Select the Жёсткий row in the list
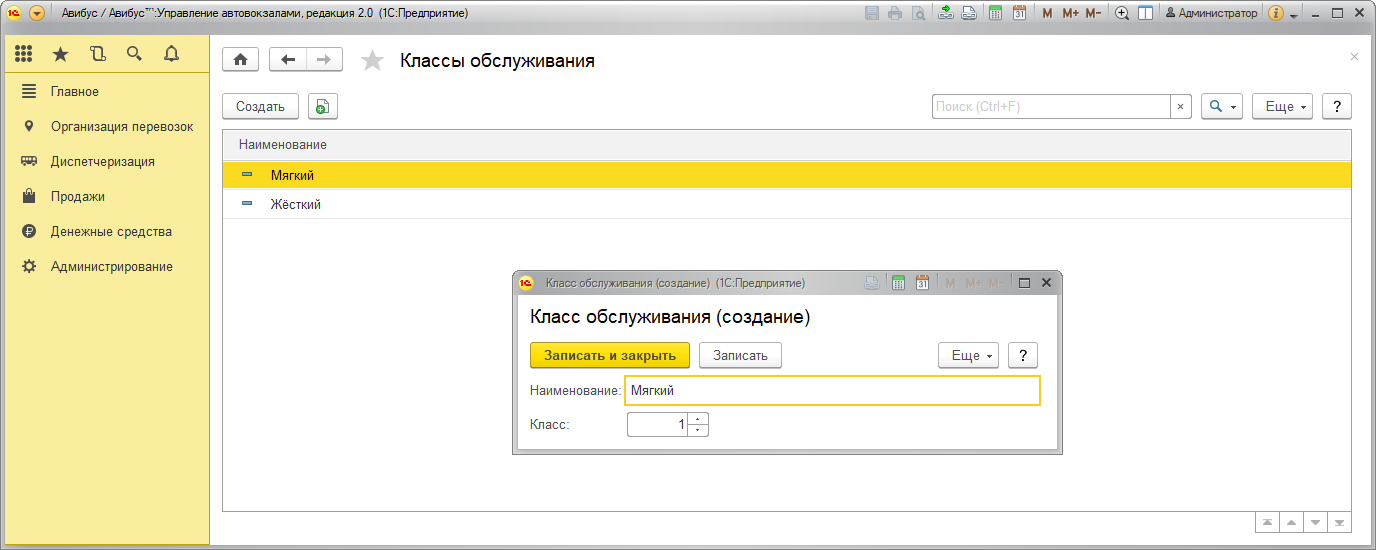This screenshot has height=550, width=1376. point(295,204)
